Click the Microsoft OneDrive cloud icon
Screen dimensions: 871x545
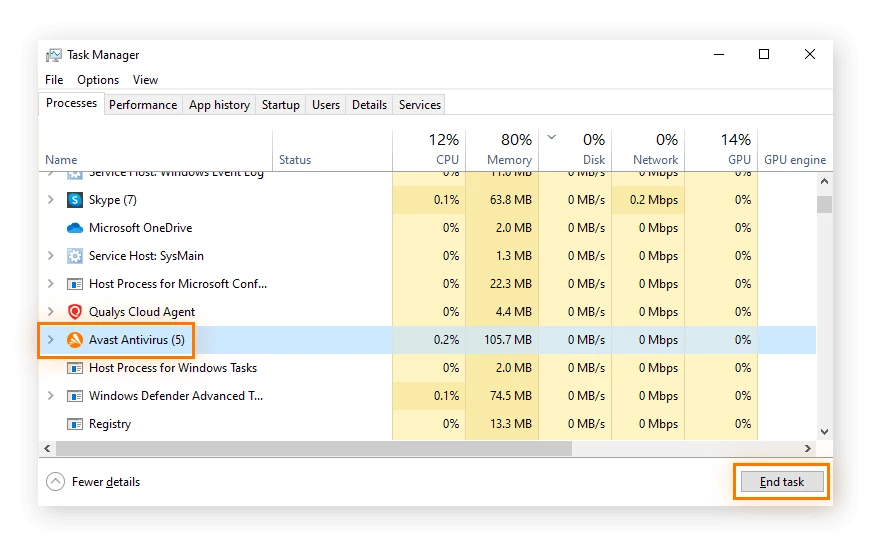(x=74, y=228)
